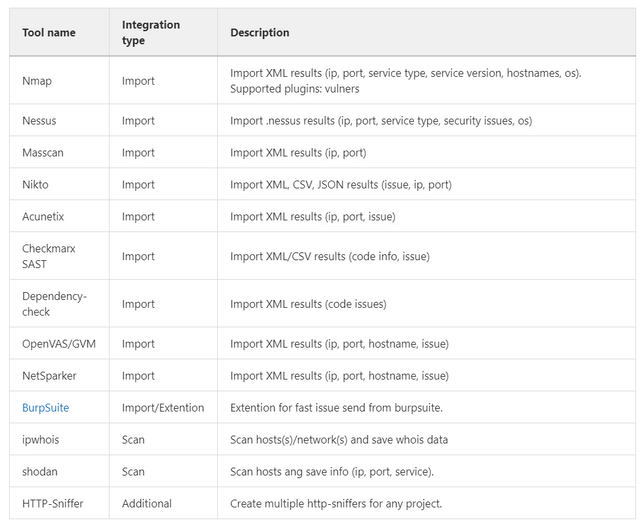Click 'Scan' type in the ipwhois row
The height and width of the screenshot is (521, 640).
[x=133, y=440]
